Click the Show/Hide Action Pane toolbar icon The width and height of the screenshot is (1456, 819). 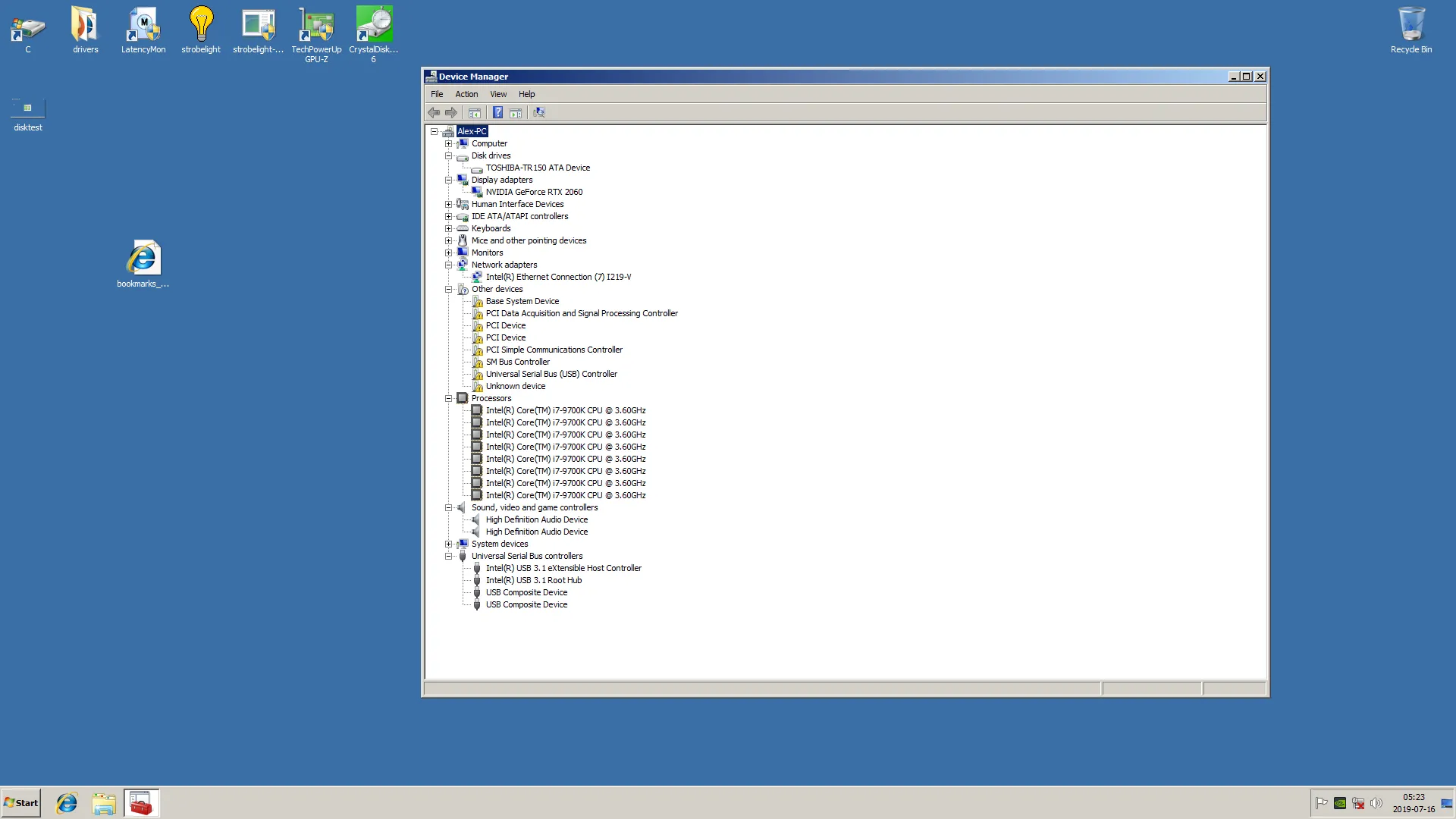[x=516, y=113]
